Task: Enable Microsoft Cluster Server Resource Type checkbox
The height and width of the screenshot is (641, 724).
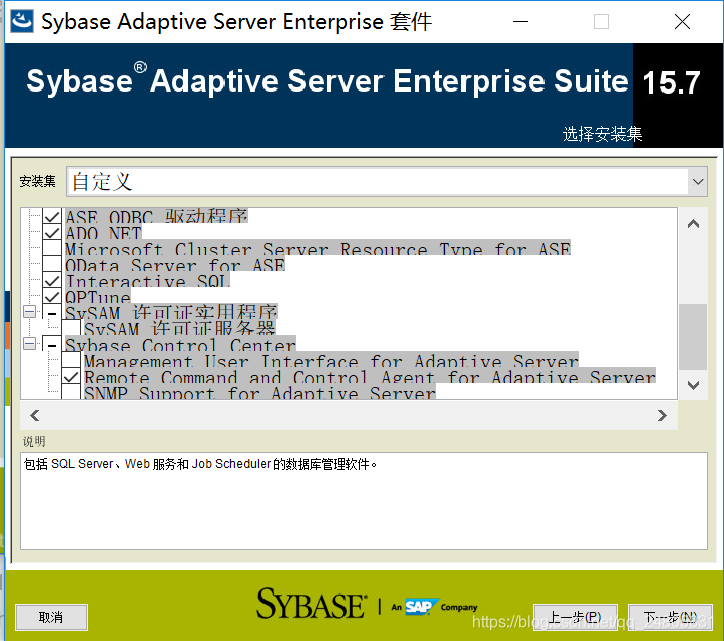Action: 52,248
